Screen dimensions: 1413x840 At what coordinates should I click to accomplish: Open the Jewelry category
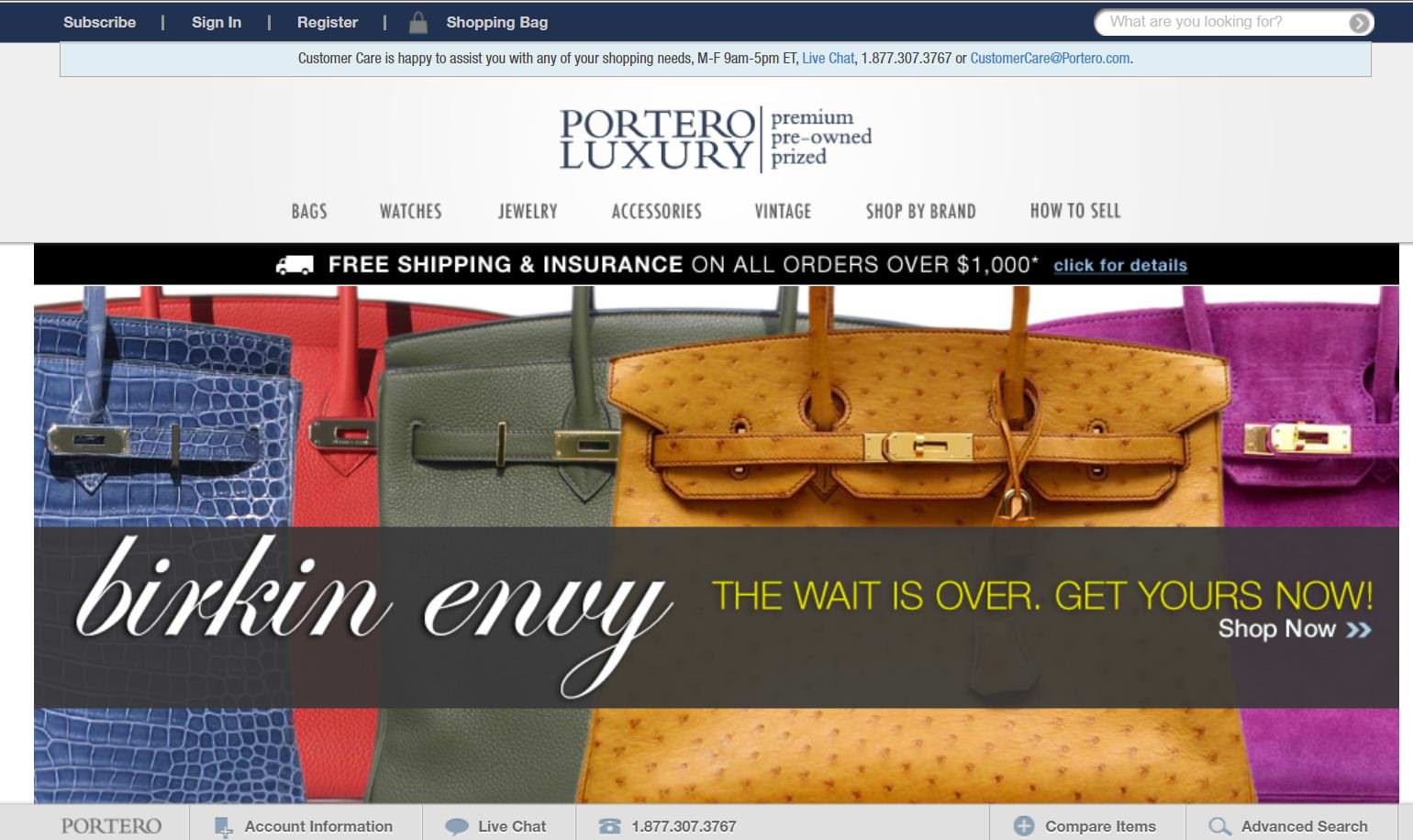[x=528, y=212]
